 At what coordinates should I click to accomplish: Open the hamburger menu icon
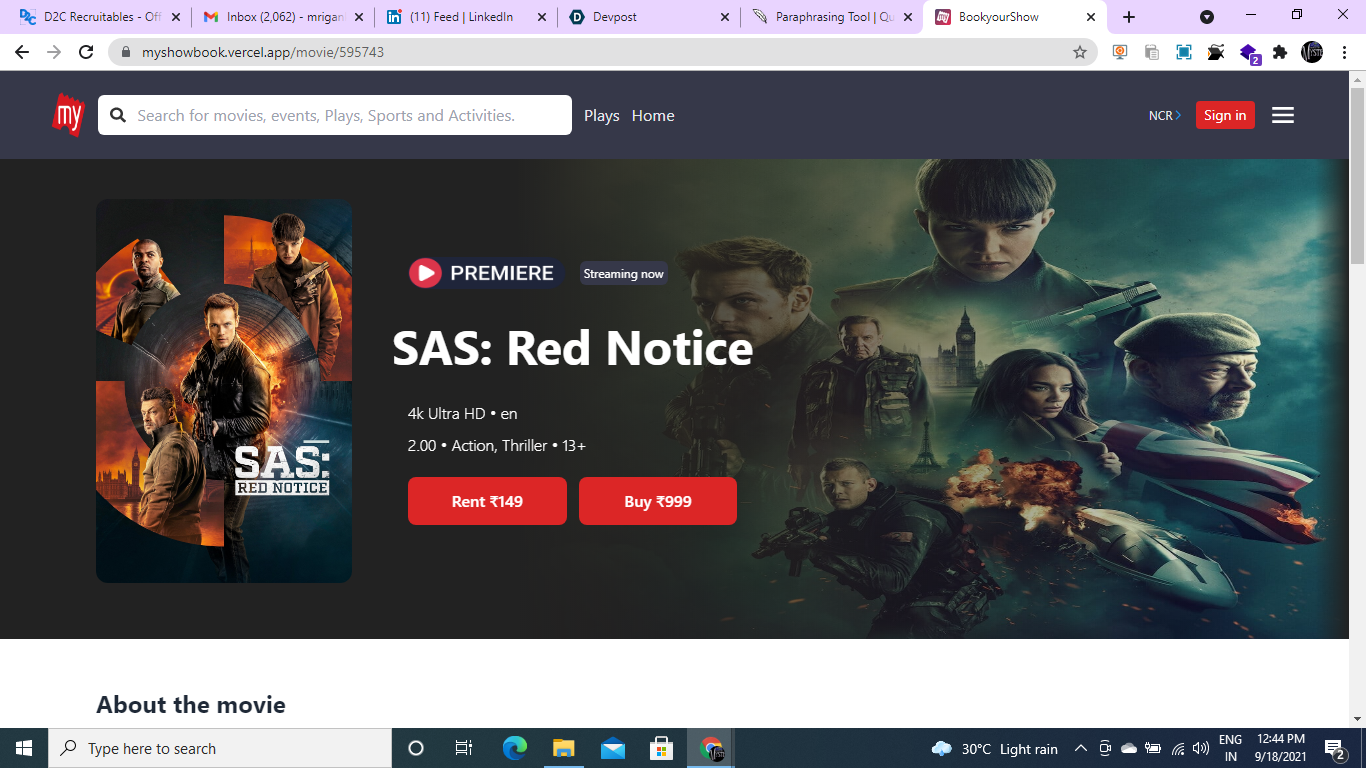coord(1283,115)
